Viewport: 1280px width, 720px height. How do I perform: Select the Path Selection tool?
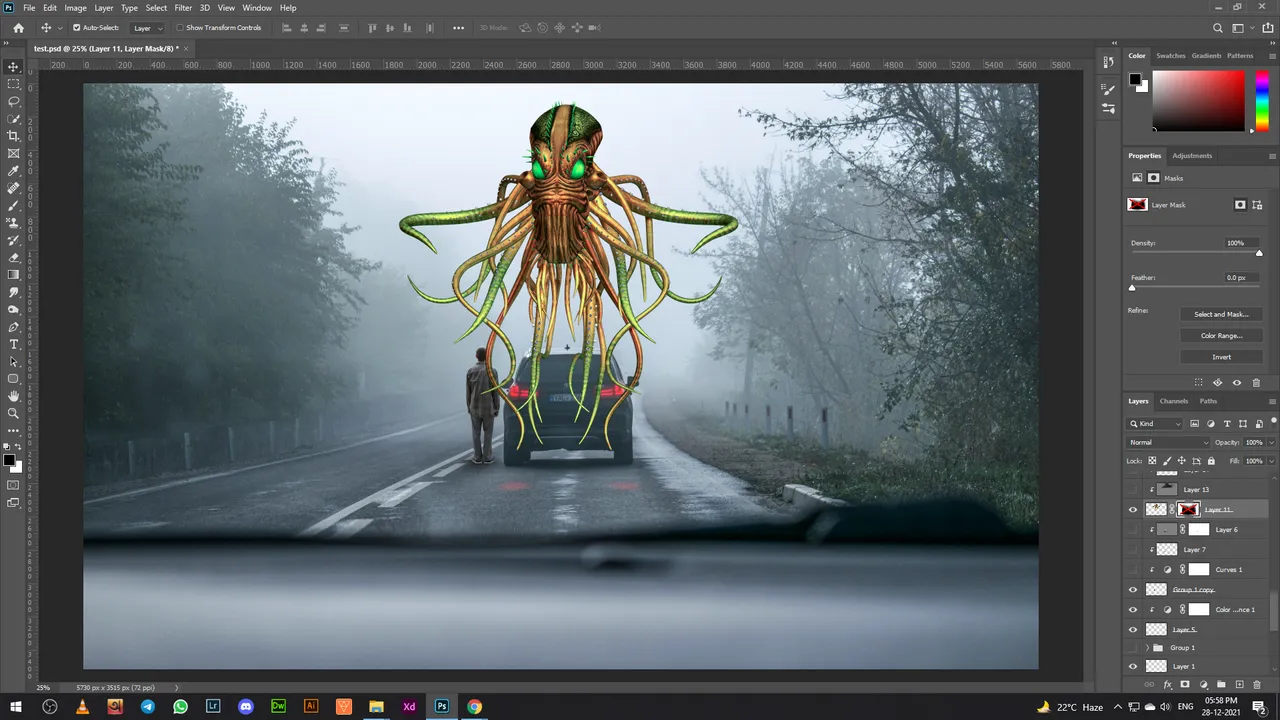(13, 361)
